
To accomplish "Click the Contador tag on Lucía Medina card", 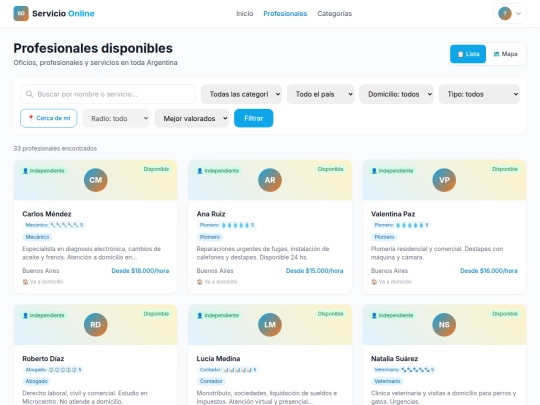I will [x=211, y=381].
